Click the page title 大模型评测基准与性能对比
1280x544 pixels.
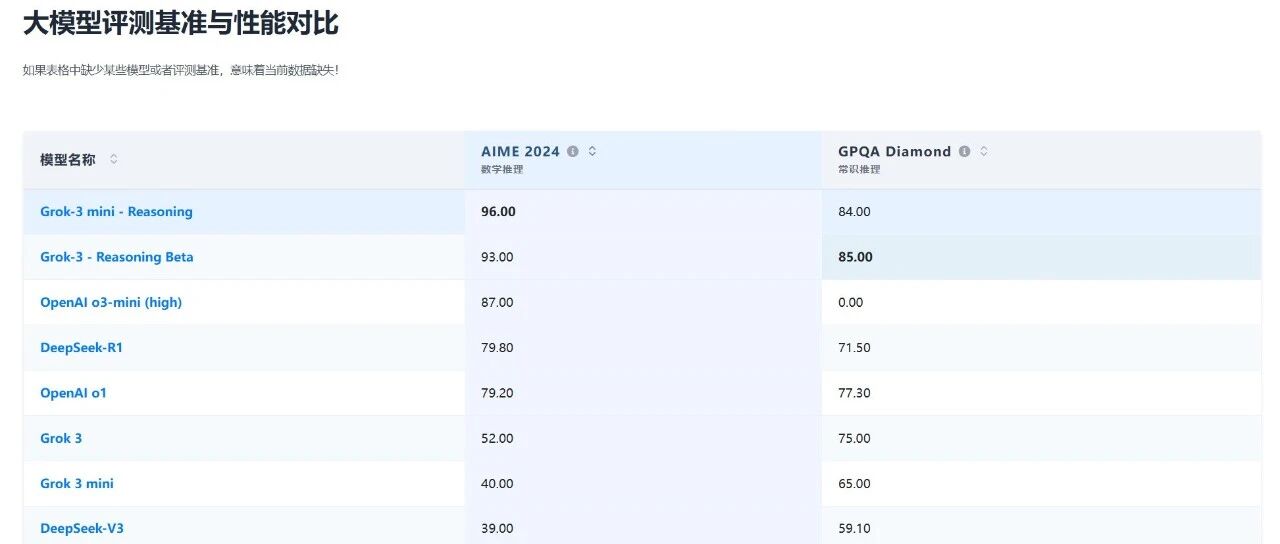[181, 23]
